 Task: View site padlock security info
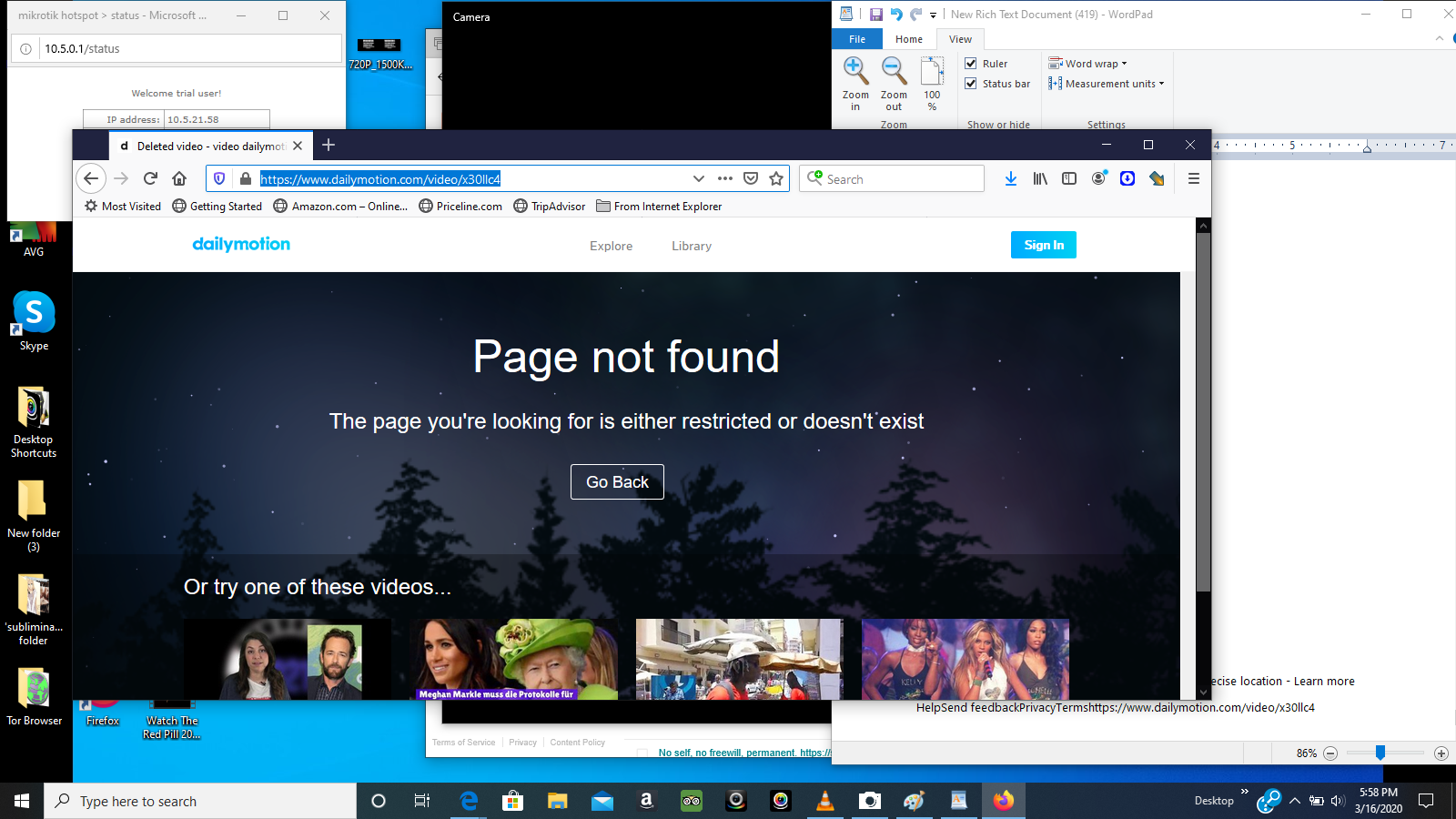click(x=245, y=178)
